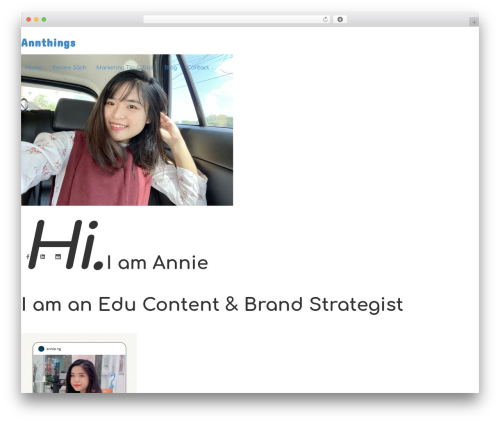Open Marketing Tip & Trick menu
This screenshot has width=500, height=423.
pyautogui.click(x=125, y=67)
